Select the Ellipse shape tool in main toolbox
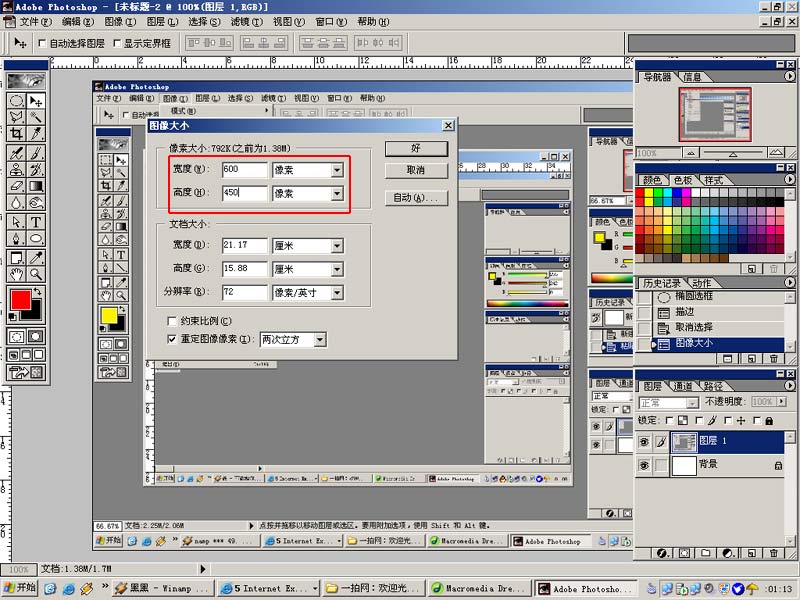The height and width of the screenshot is (600, 800). (36, 238)
